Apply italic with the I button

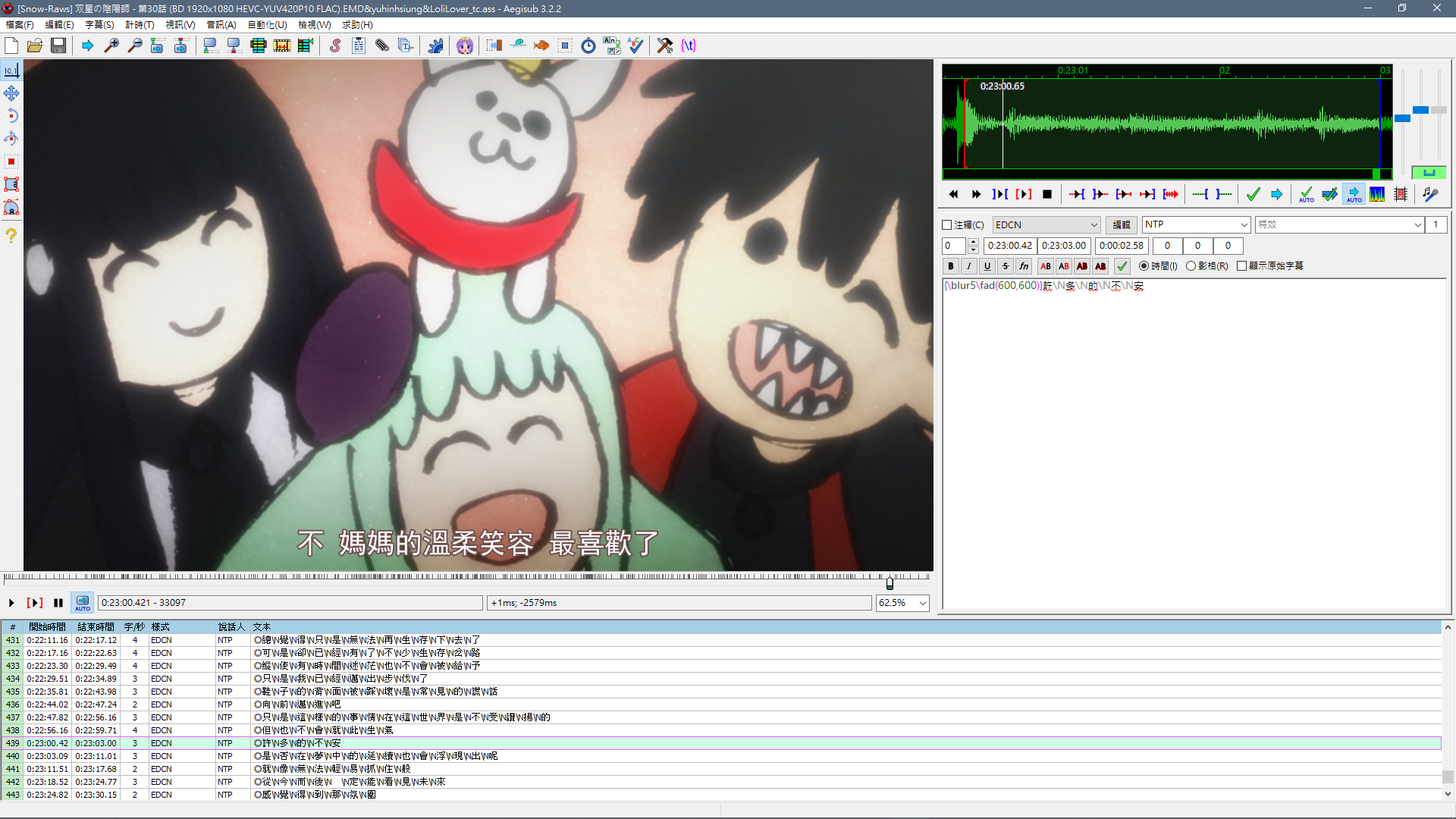(x=969, y=266)
